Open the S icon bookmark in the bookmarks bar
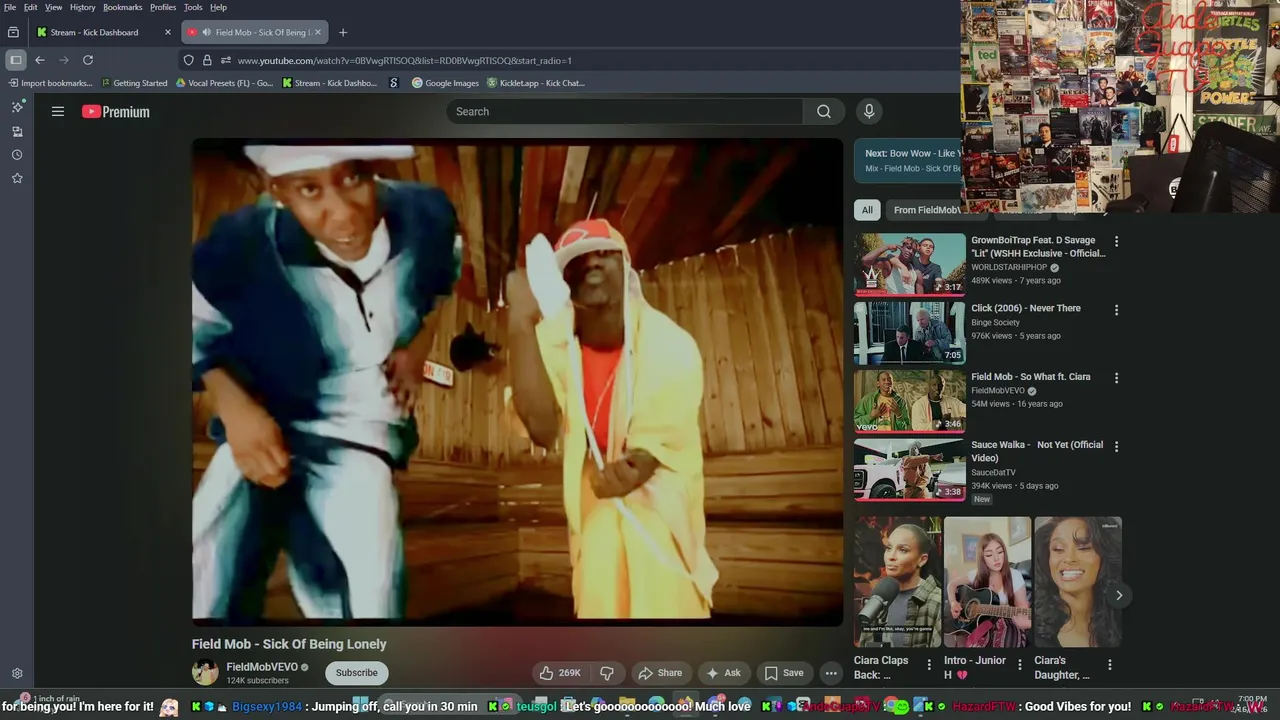Screen dimensions: 1280x720 click(394, 83)
